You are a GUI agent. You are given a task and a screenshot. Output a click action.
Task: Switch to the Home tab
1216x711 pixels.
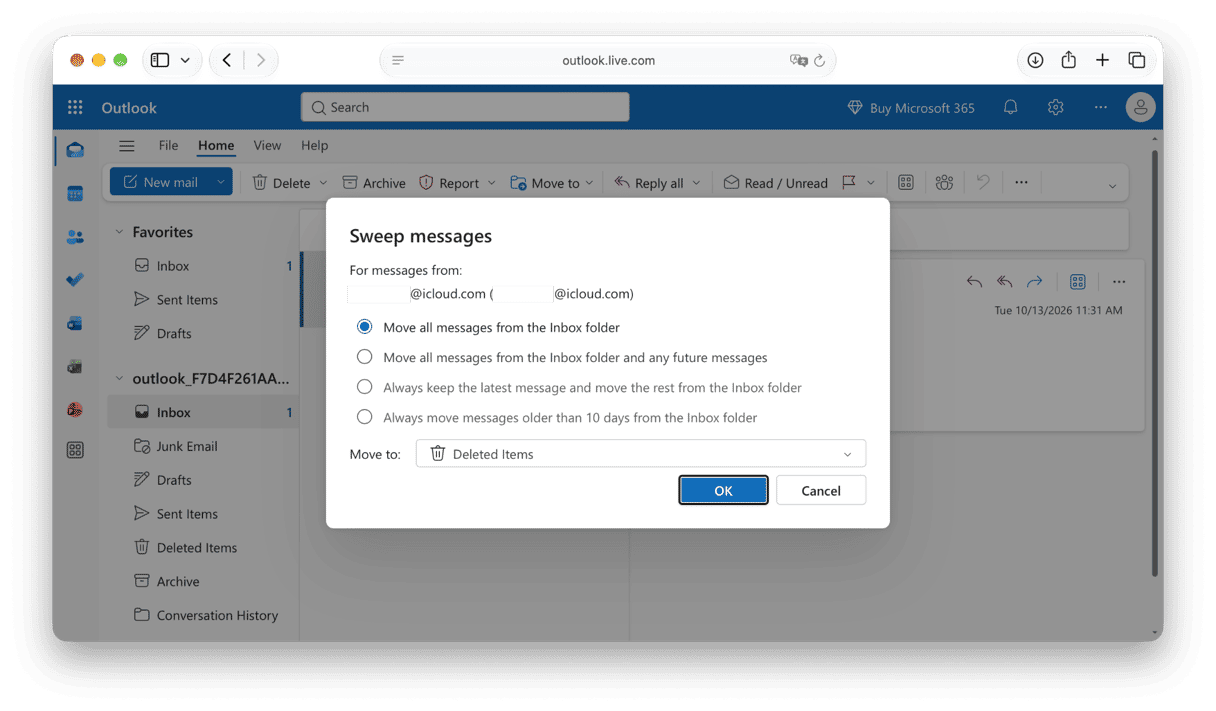click(216, 145)
